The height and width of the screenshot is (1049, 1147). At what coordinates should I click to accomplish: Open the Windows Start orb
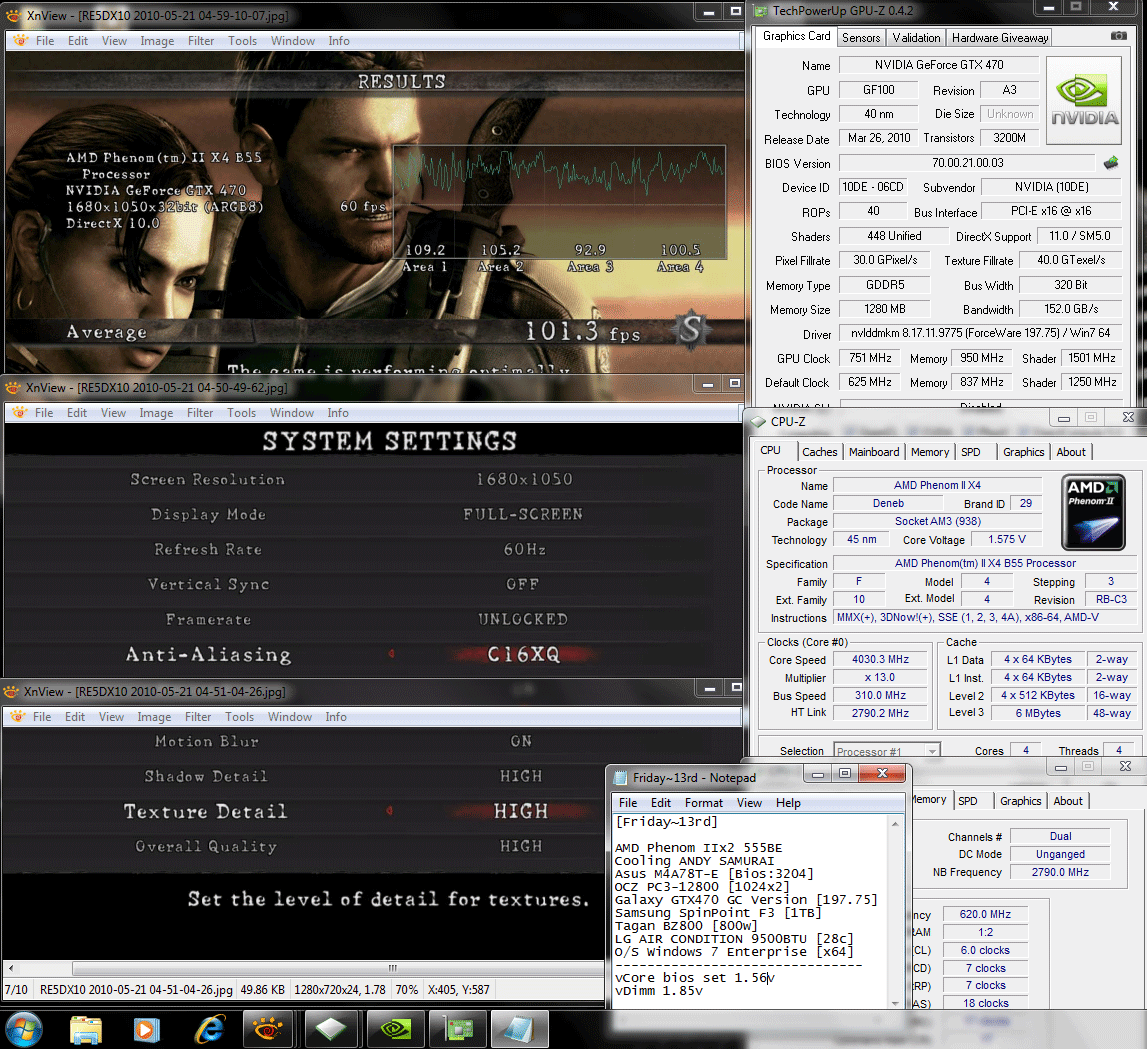pyautogui.click(x=24, y=1030)
